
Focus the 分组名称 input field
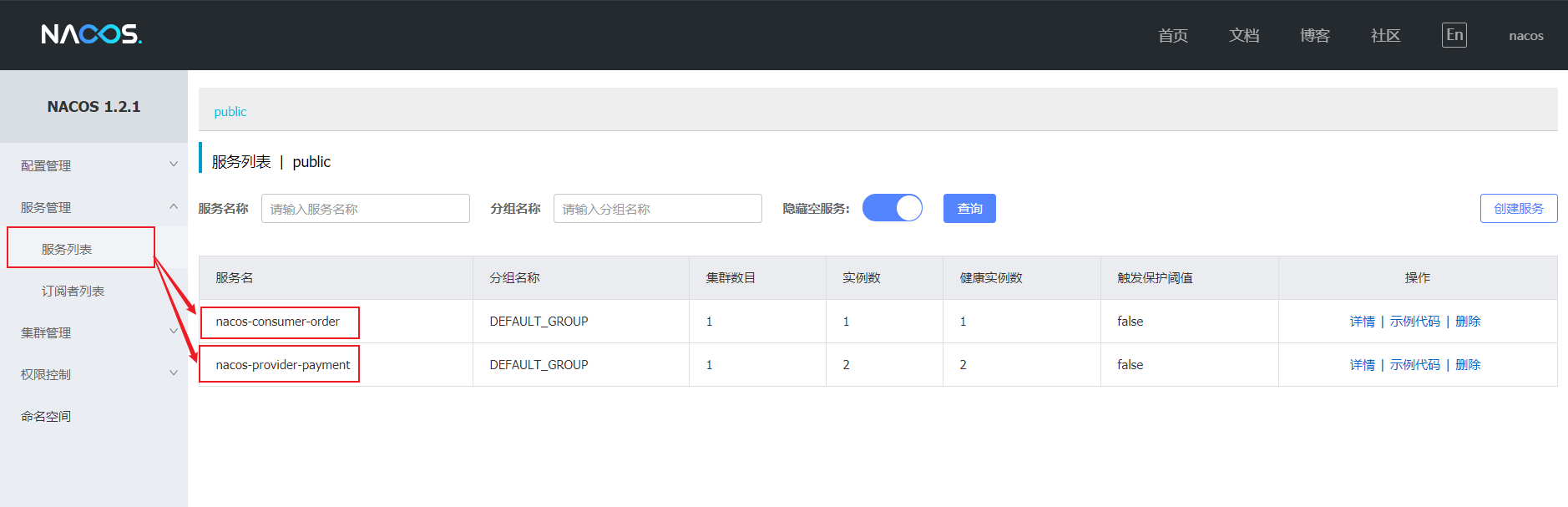(x=658, y=208)
